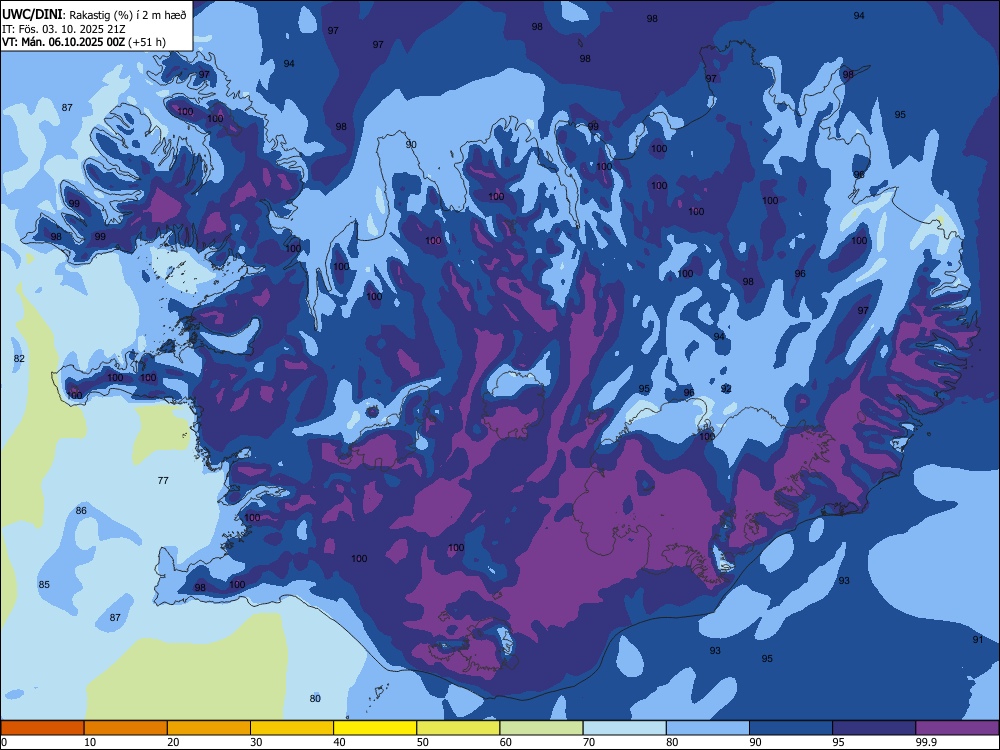The width and height of the screenshot is (1000, 750).
Task: Pick the pale yellow 50–60 legend swatch
Action: pyautogui.click(x=458, y=728)
